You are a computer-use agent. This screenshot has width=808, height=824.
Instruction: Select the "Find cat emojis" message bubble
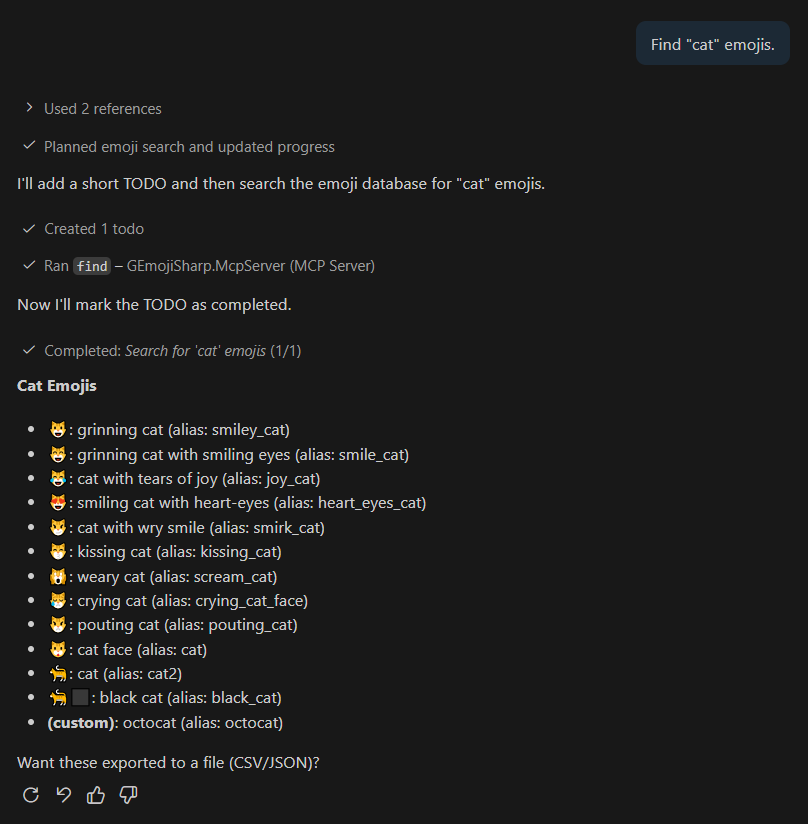(712, 43)
